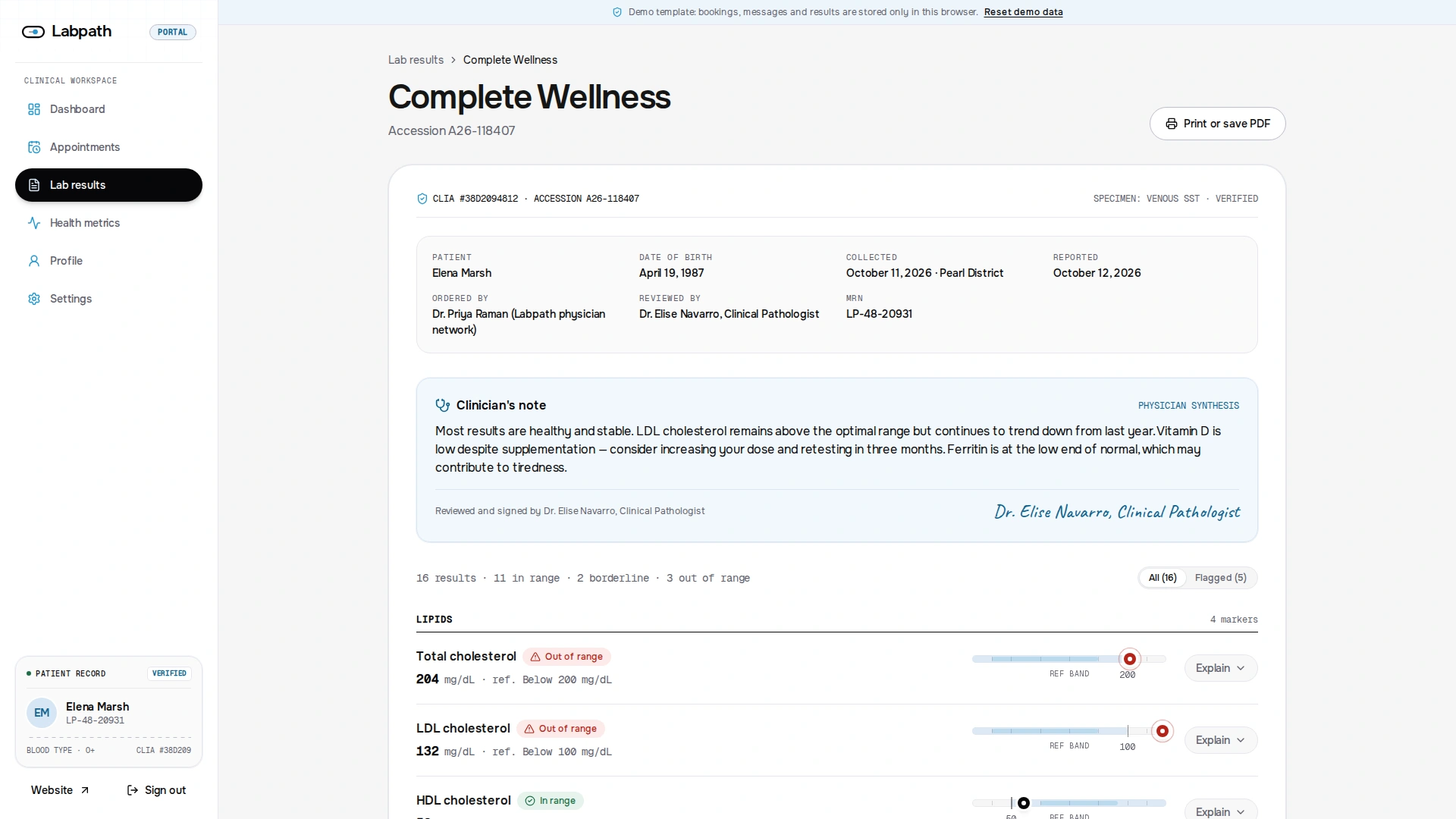Open Dashboard in the sidebar
Screen dimensions: 1456x819
108,109
